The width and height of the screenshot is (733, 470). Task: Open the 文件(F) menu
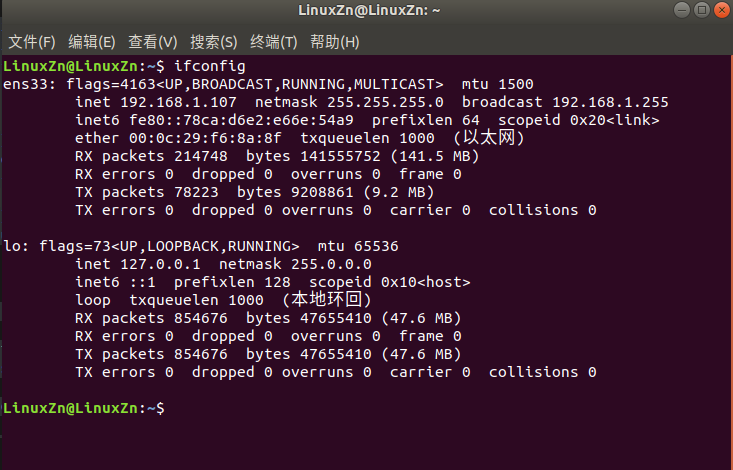(31, 42)
